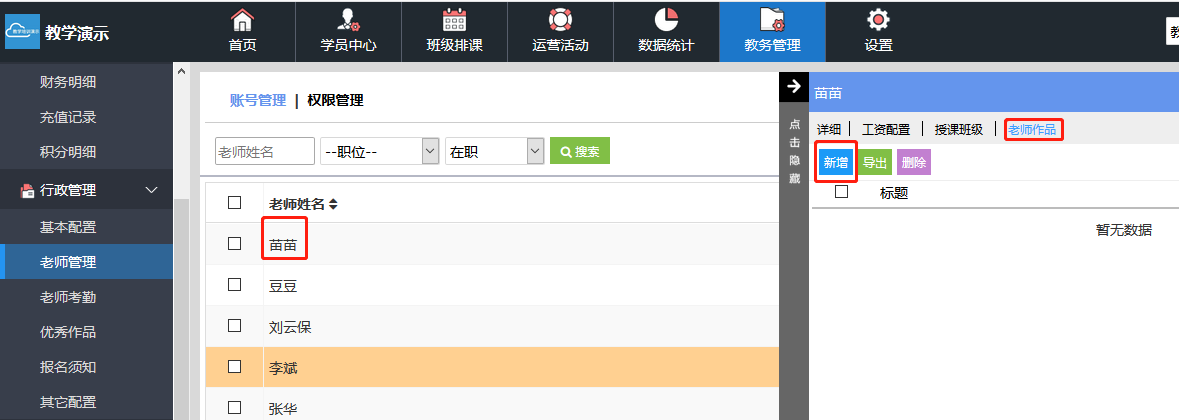
Task: Click the green 搜索 button
Action: pyautogui.click(x=580, y=152)
